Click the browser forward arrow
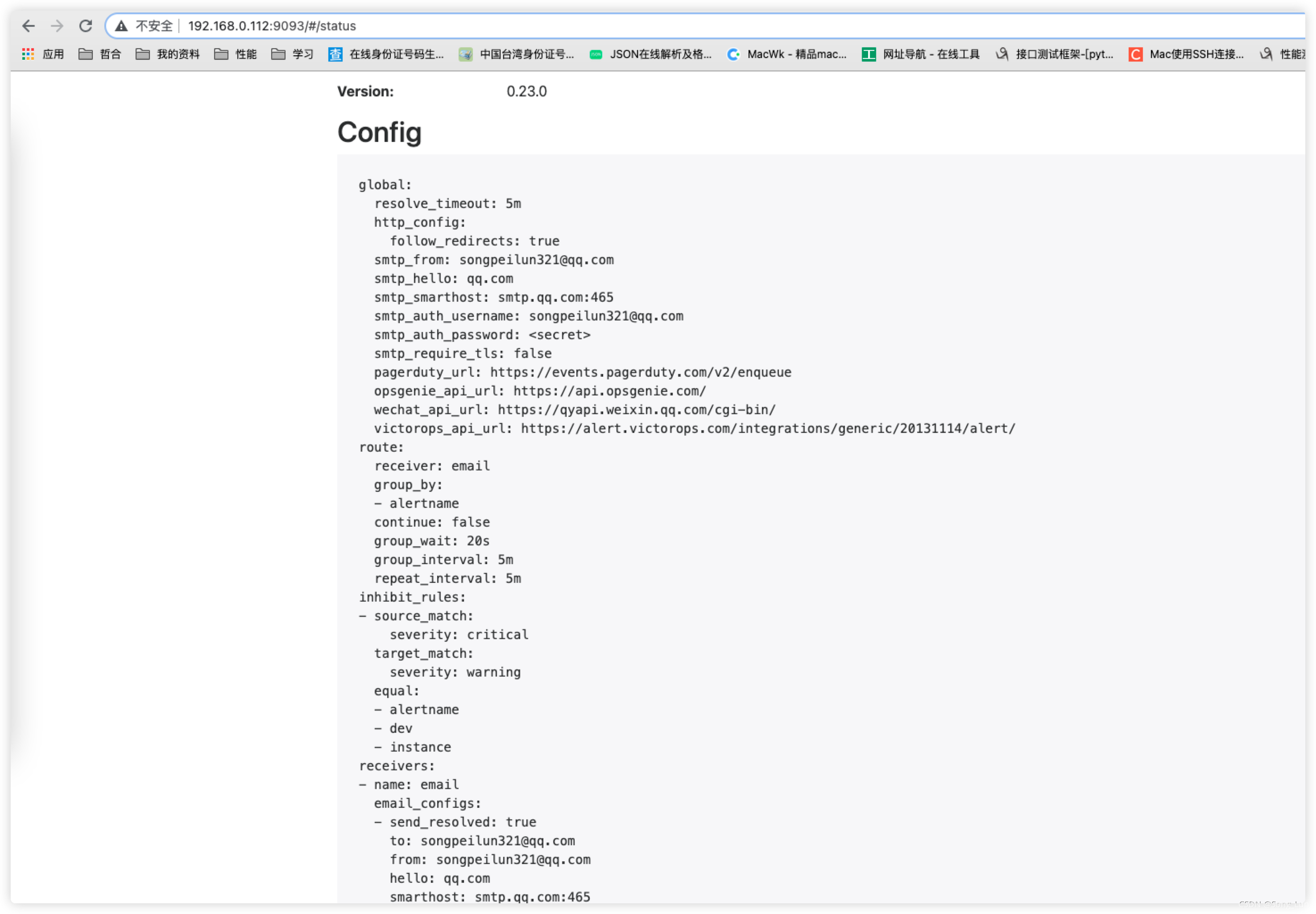 57,26
